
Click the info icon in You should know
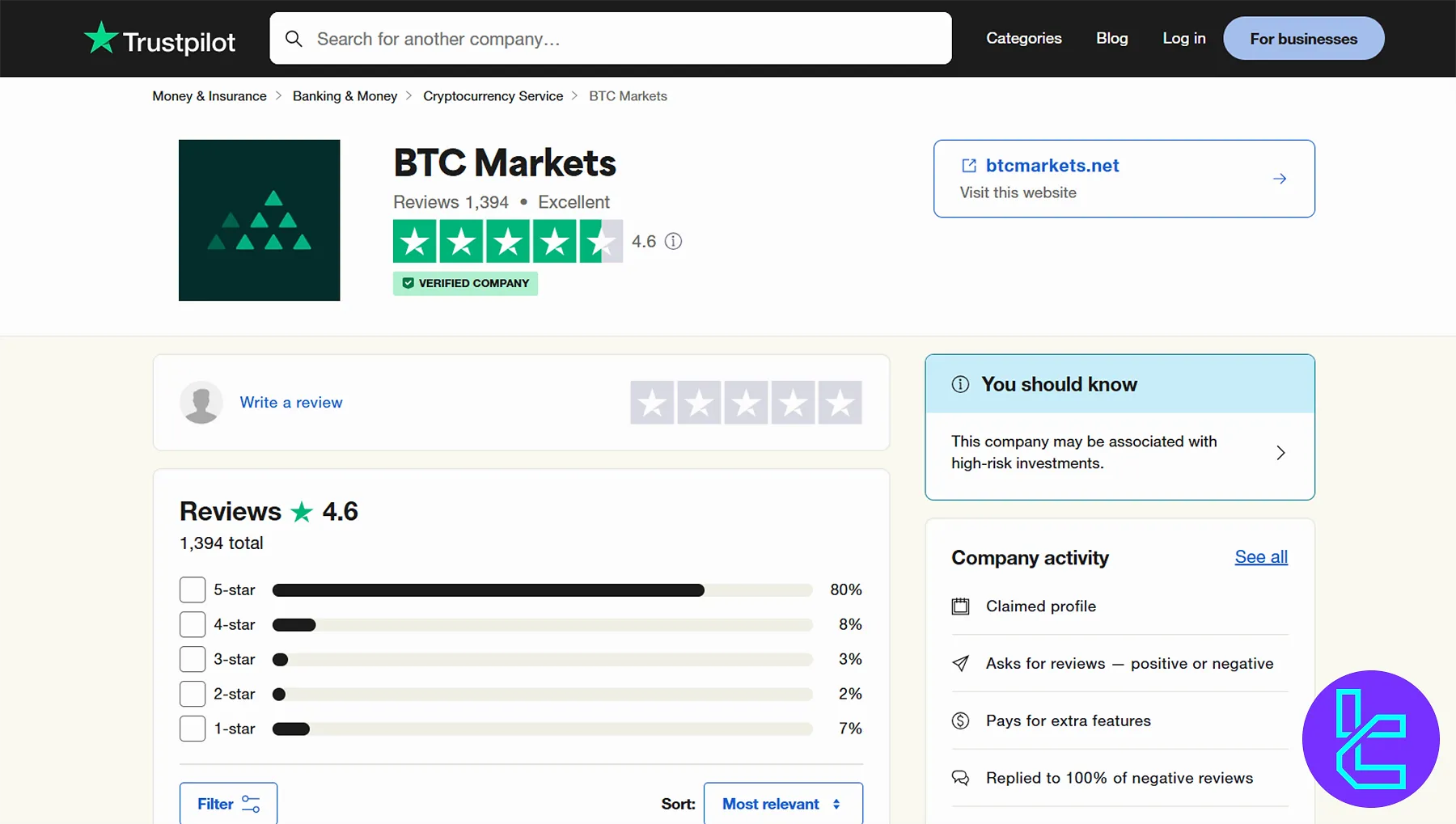tap(960, 384)
